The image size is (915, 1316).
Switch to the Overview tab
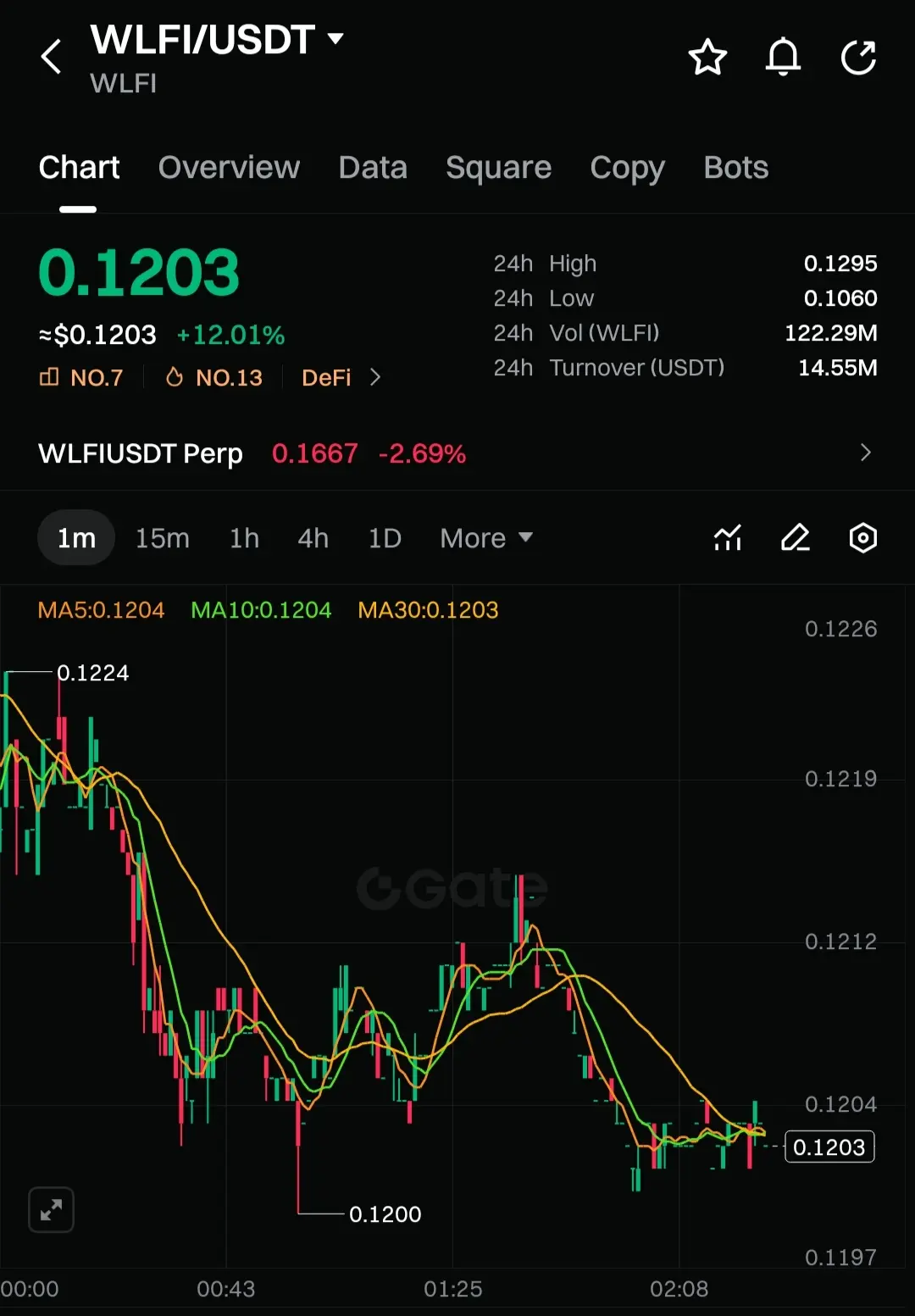pos(229,168)
